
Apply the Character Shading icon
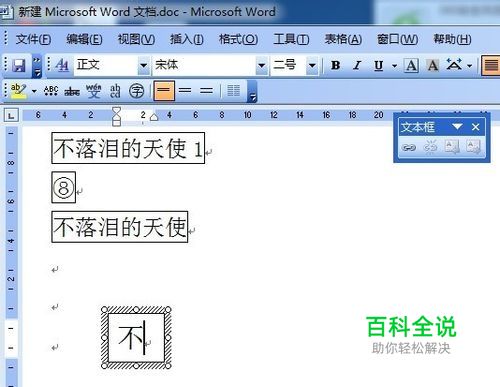coord(433,65)
